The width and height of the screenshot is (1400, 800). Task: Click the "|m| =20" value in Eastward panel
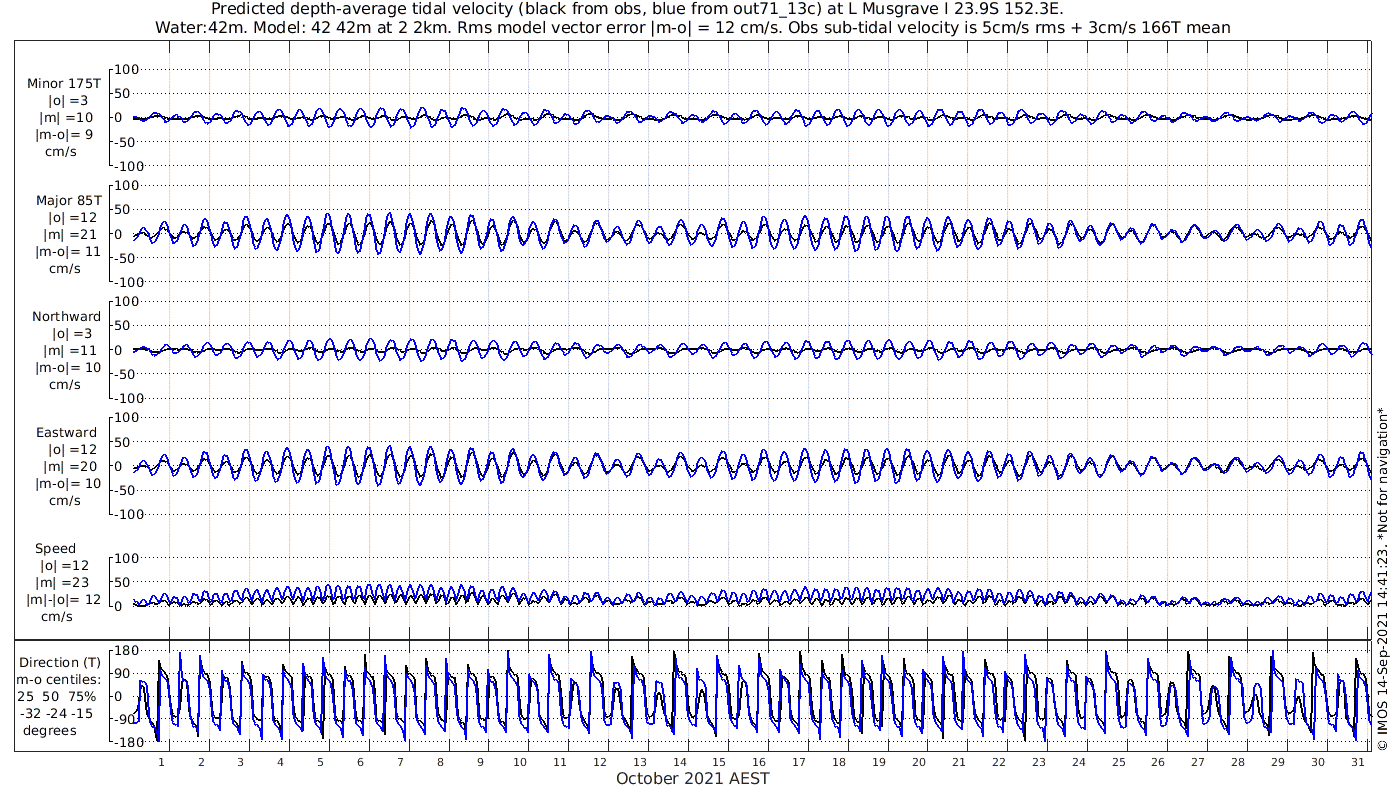(71, 467)
